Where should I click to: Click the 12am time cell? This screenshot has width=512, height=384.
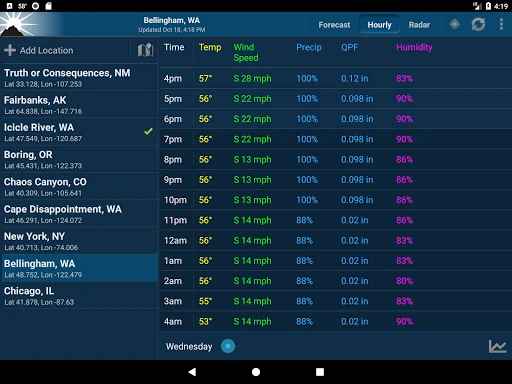pos(175,241)
